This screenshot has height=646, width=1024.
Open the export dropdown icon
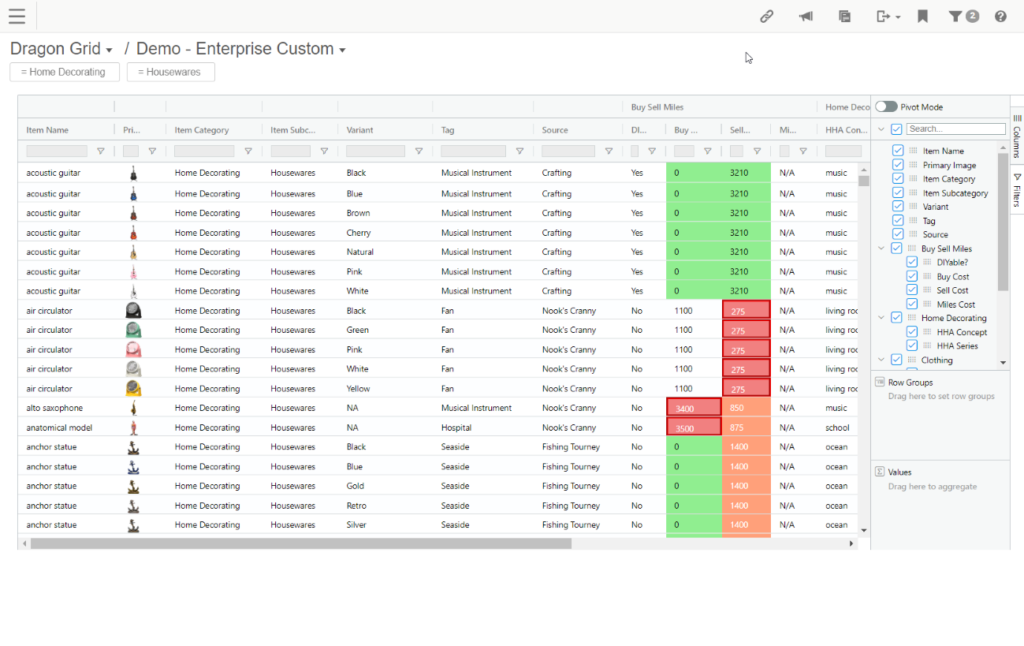[x=887, y=16]
